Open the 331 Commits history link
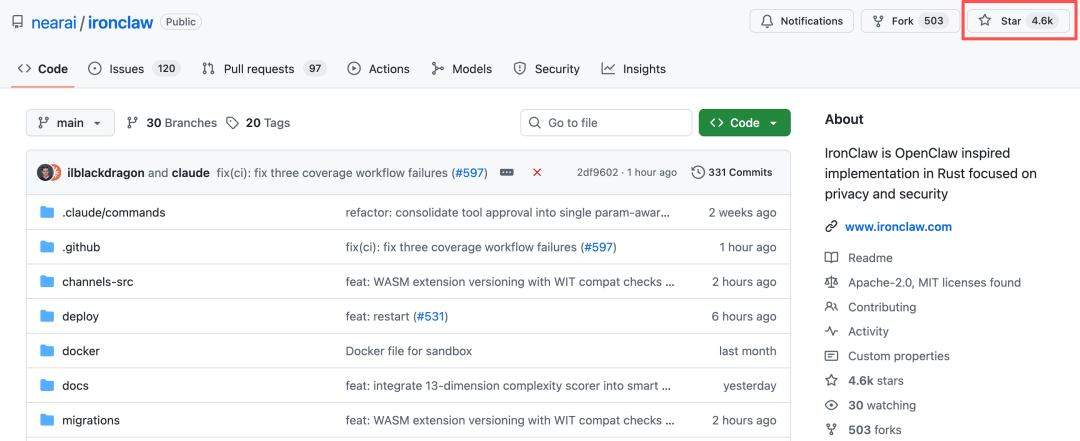 click(732, 172)
